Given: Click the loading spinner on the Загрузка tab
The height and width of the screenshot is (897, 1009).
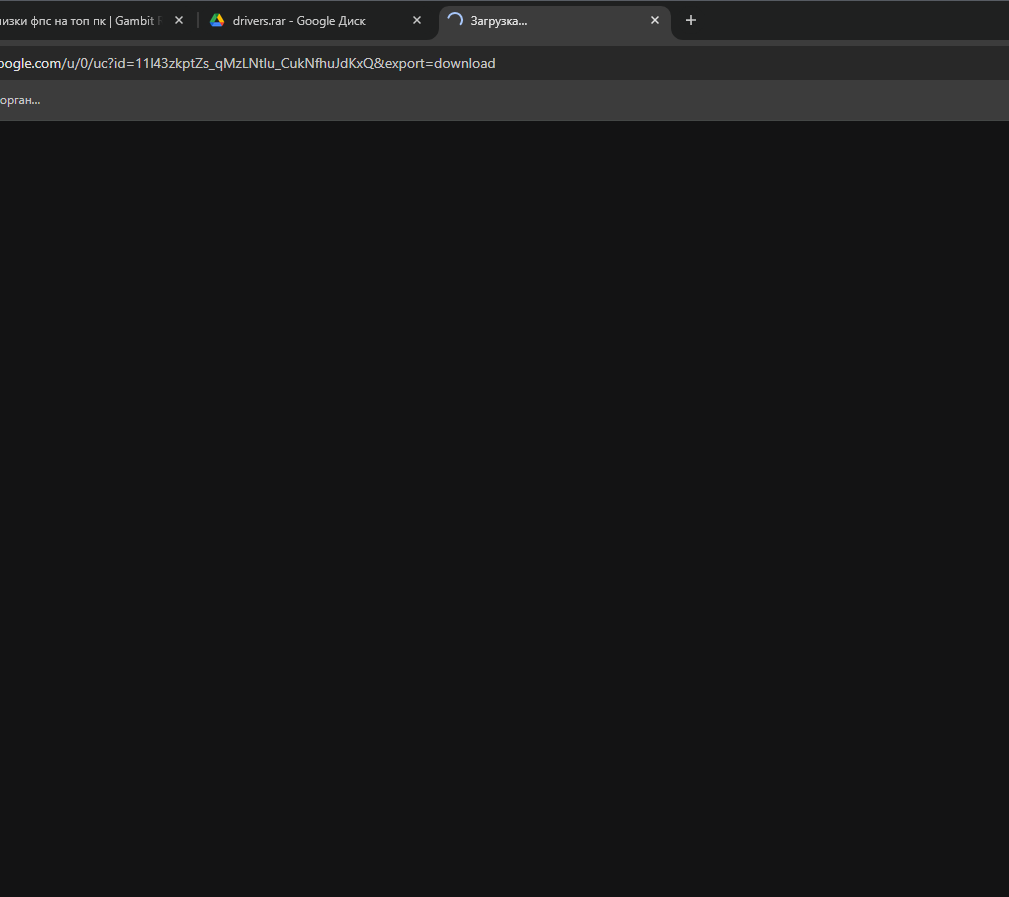Looking at the screenshot, I should pos(455,20).
